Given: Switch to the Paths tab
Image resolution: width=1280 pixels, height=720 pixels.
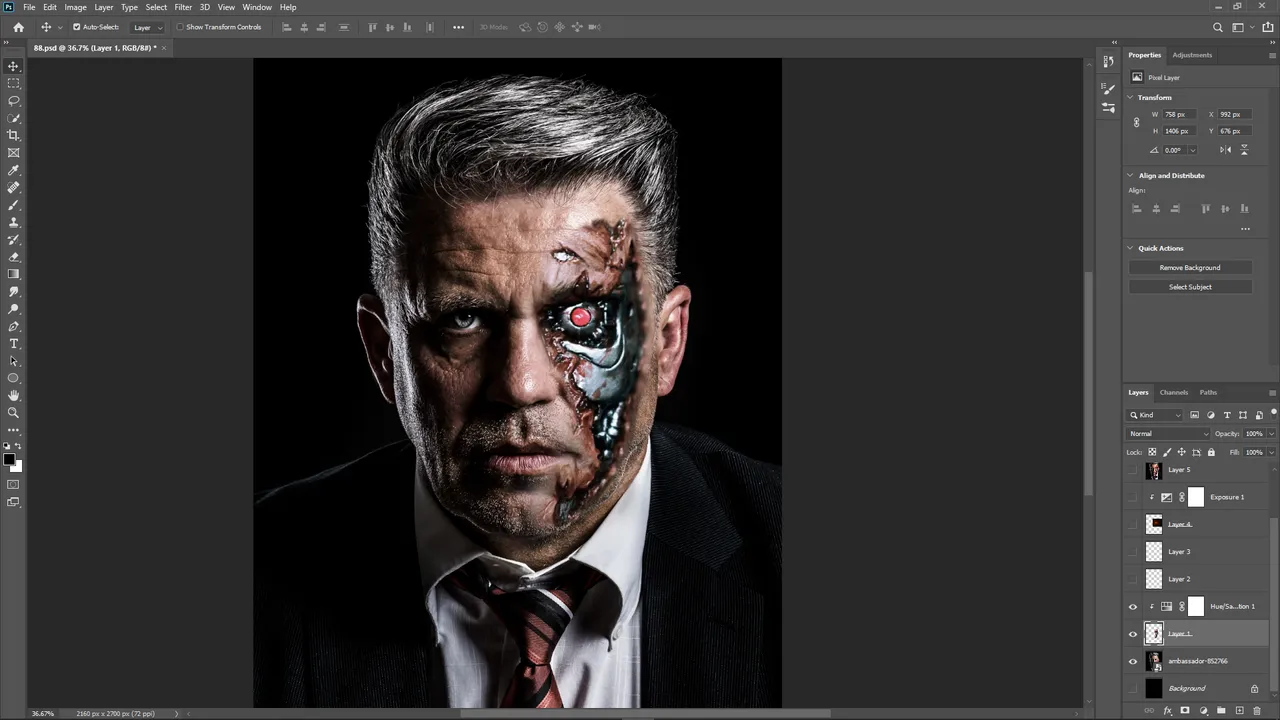Looking at the screenshot, I should (x=1208, y=392).
